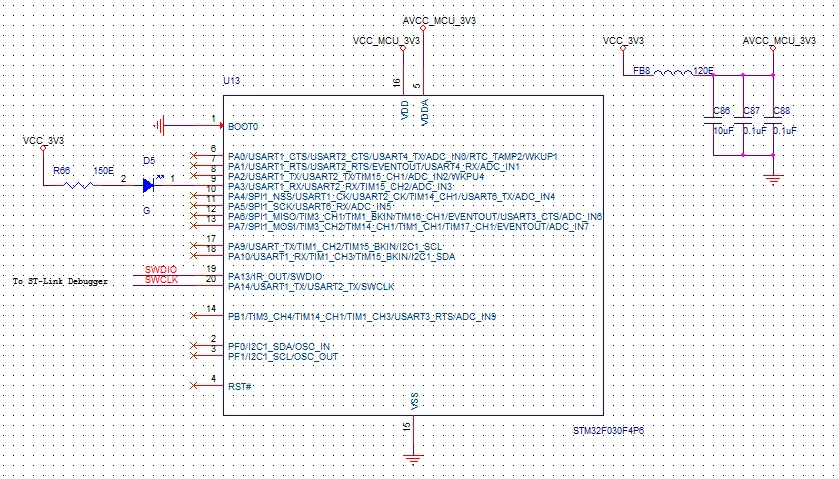Viewport: 839px width, 479px height.
Task: Click the D5 designator label
Action: tap(149, 161)
